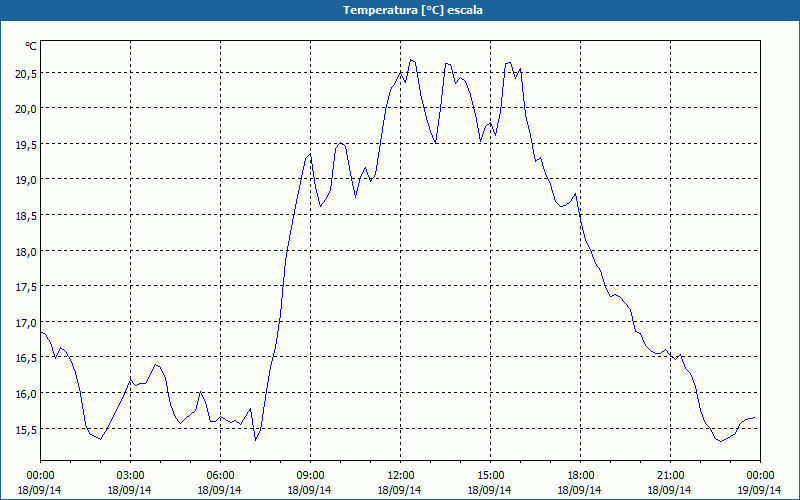Select the 20,5 y-axis value

(26, 74)
